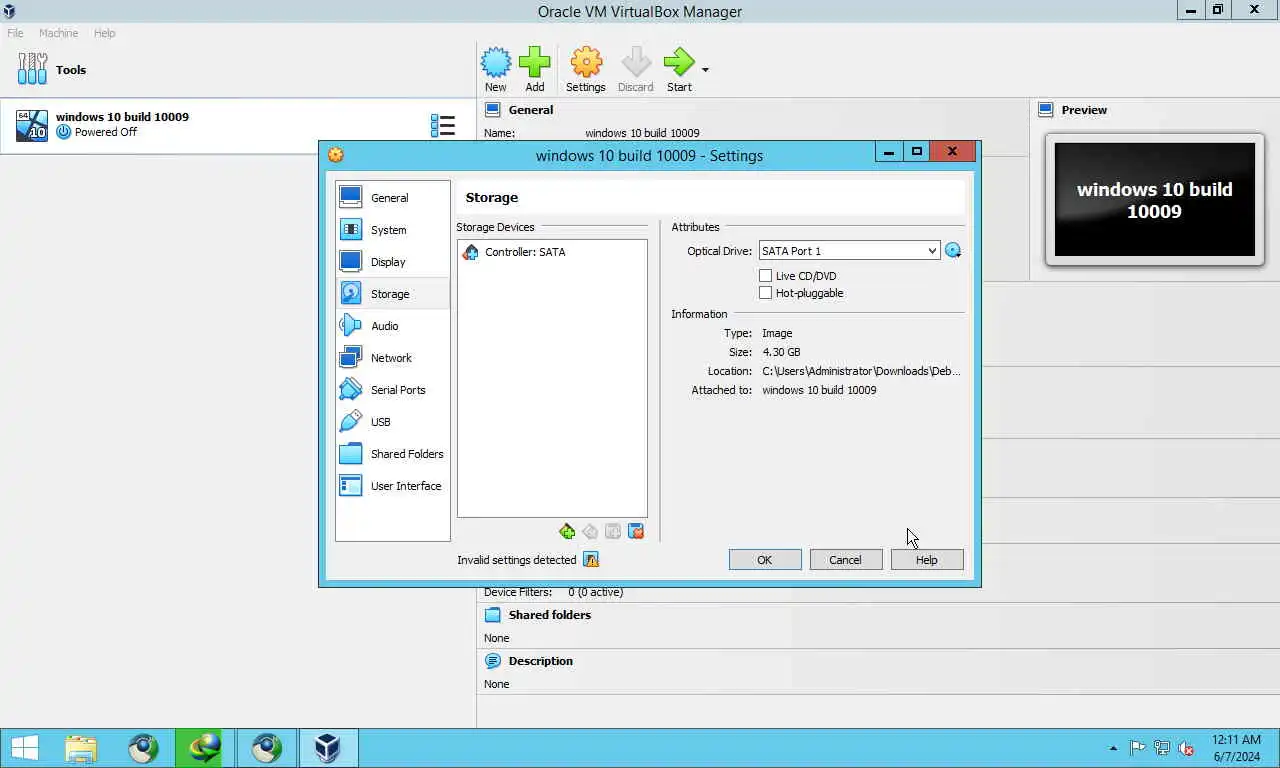Click the VirtualBox cube taskbar icon
This screenshot has width=1280, height=768.
click(x=327, y=748)
